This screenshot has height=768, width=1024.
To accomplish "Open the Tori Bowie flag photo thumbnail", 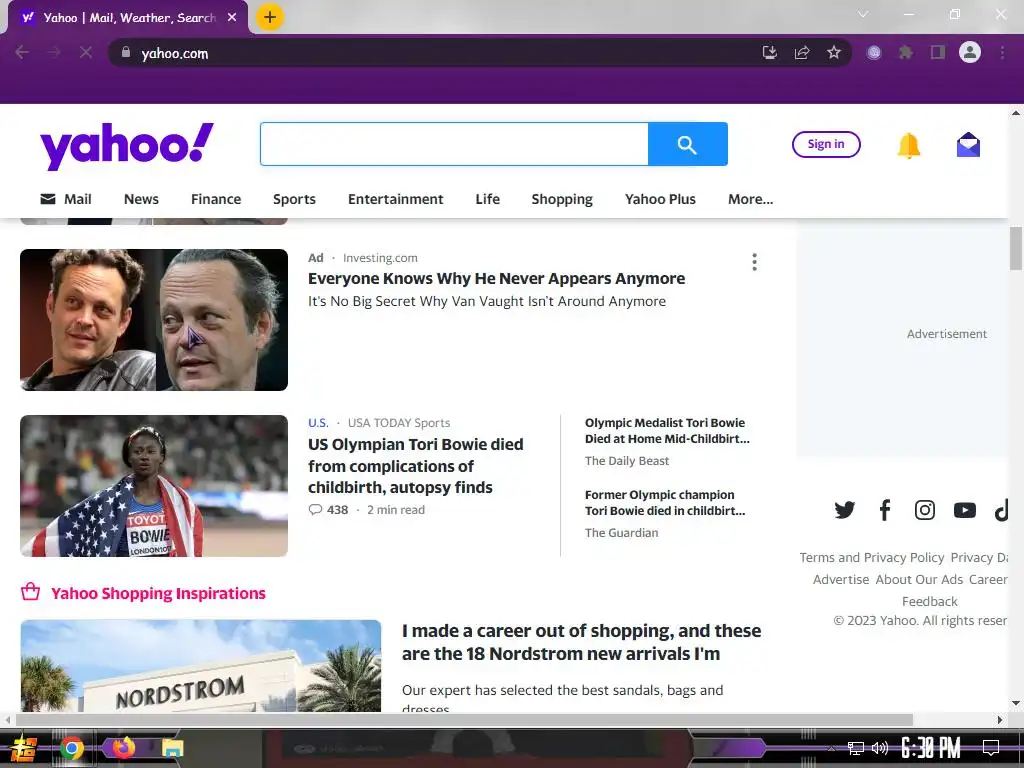I will [154, 486].
